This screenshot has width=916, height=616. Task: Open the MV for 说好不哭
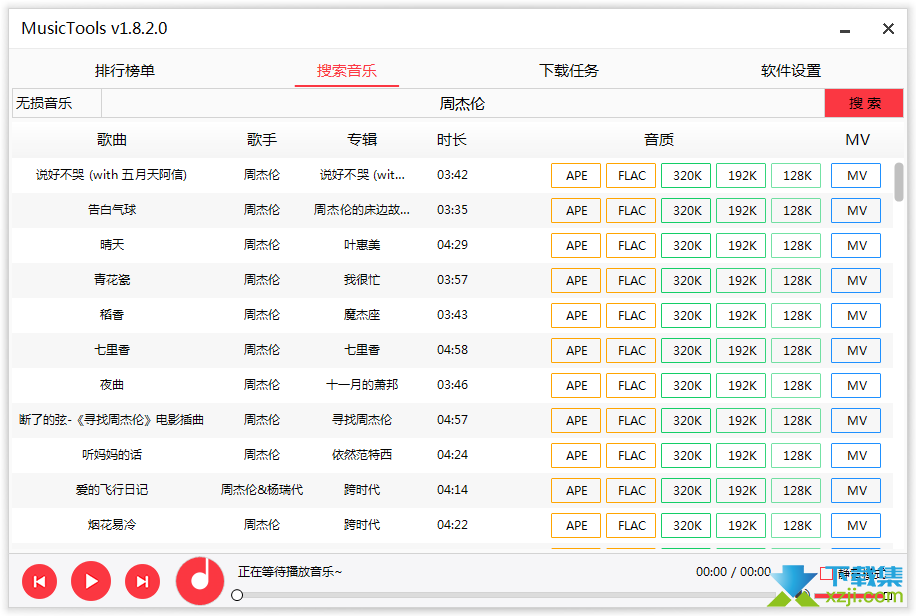pyautogui.click(x=856, y=175)
